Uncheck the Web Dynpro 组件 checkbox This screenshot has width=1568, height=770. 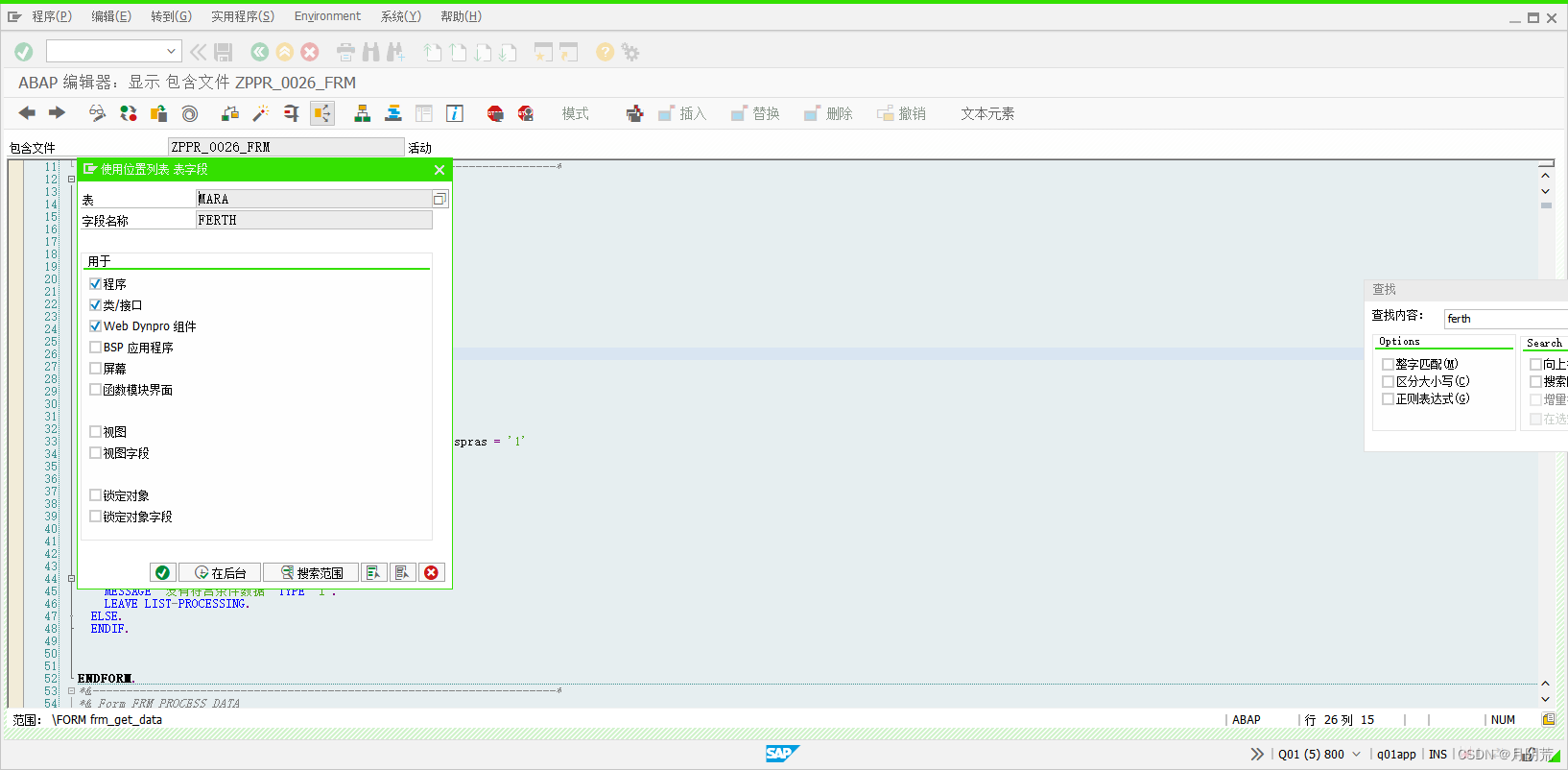[95, 325]
